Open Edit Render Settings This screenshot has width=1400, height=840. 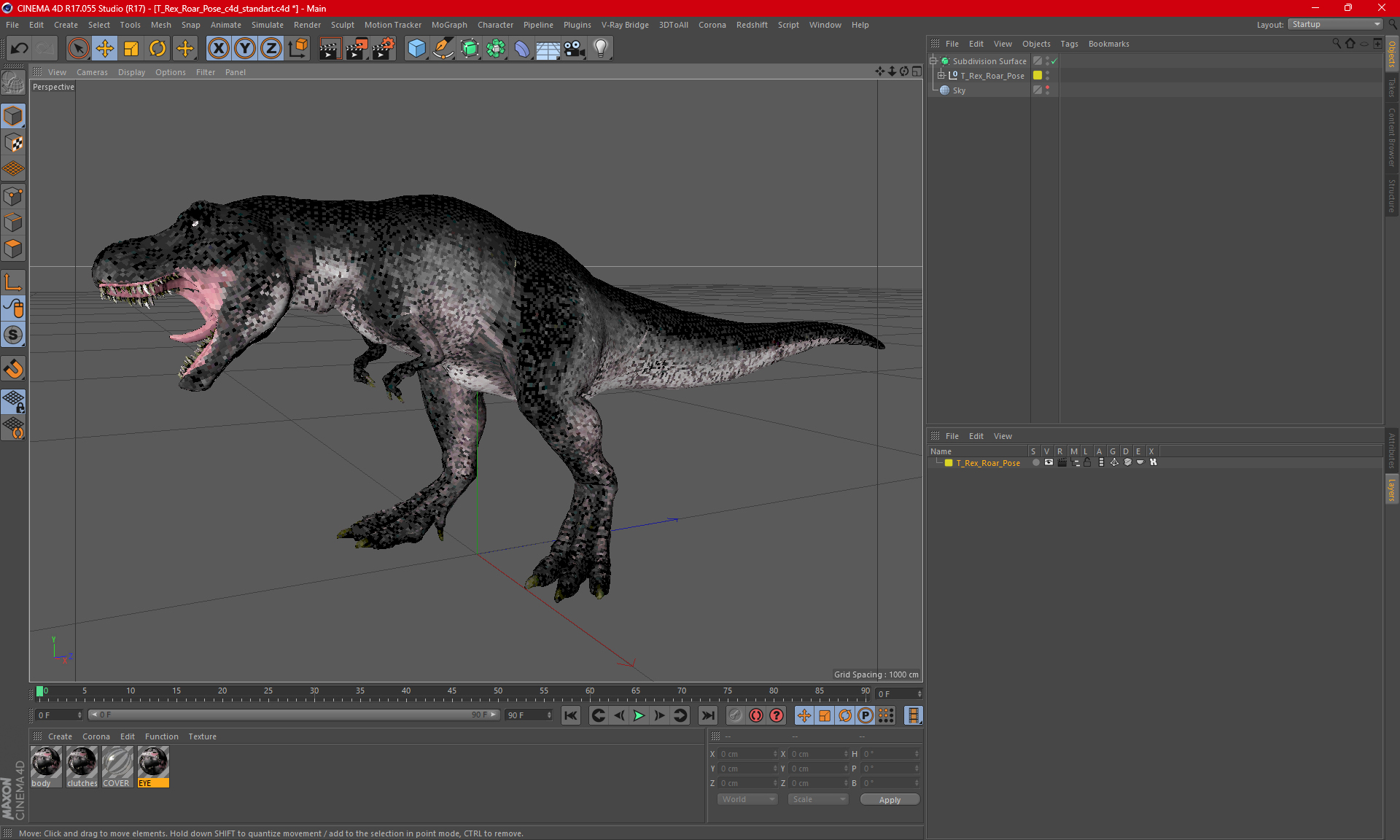[x=384, y=48]
